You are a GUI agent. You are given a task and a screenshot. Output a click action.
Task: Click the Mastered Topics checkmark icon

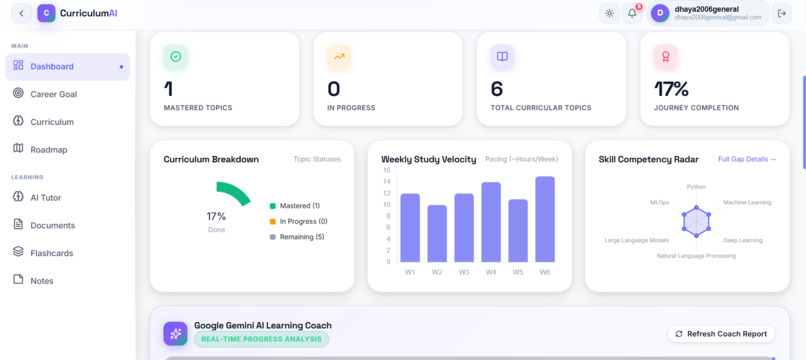click(x=176, y=57)
